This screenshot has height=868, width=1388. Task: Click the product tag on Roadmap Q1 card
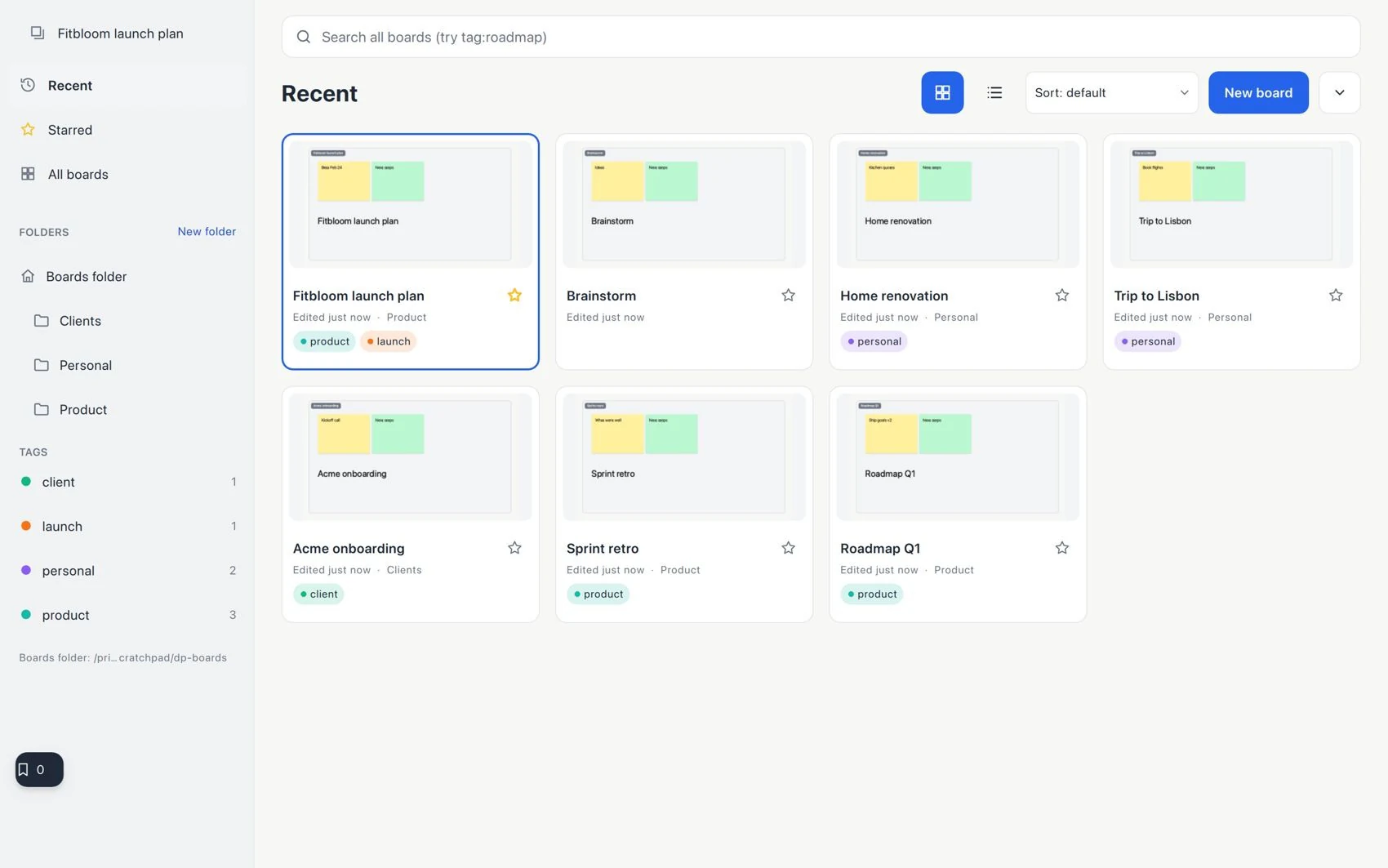(871, 594)
